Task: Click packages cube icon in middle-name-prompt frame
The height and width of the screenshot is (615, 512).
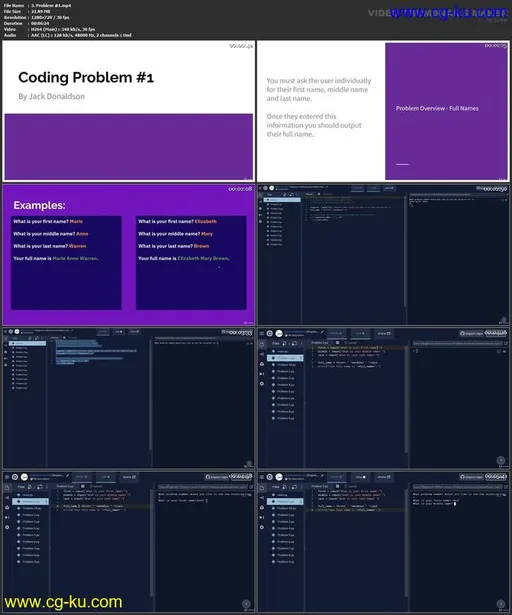Action: pyautogui.click(x=262, y=508)
